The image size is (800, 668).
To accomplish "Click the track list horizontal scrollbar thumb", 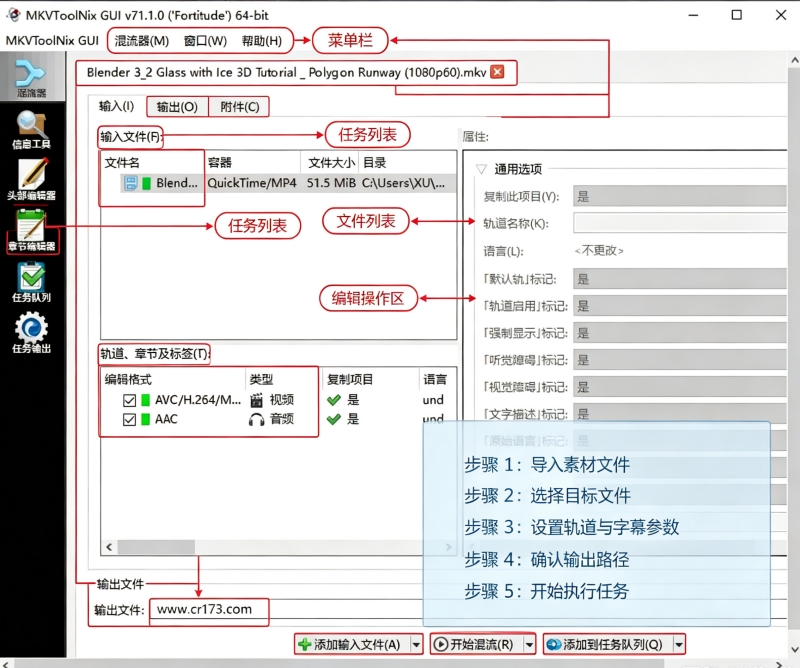I will [156, 547].
